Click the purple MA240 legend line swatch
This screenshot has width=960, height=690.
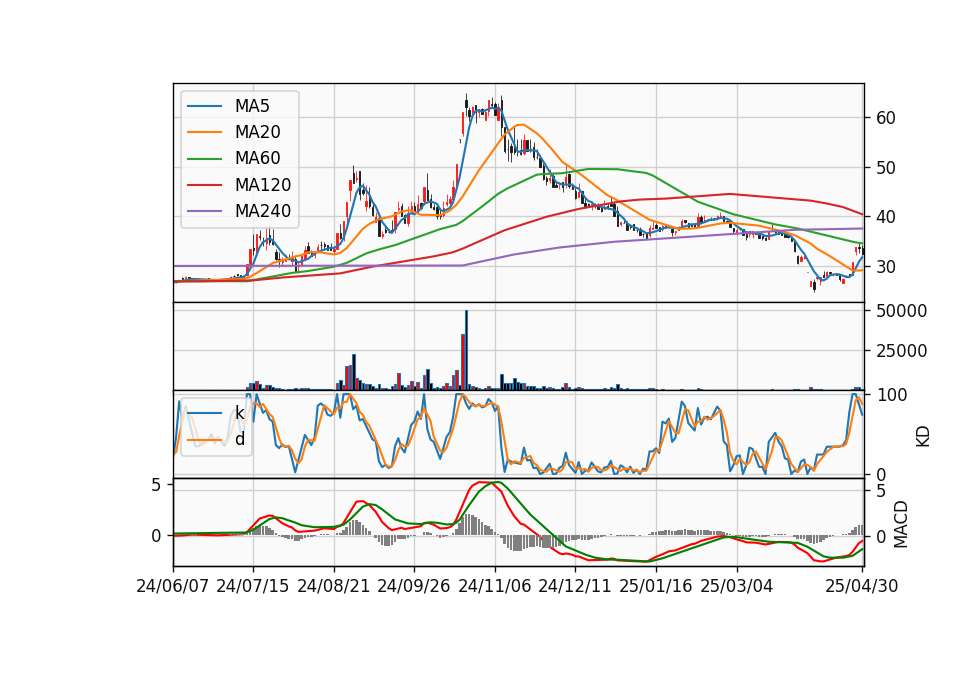pos(204,211)
